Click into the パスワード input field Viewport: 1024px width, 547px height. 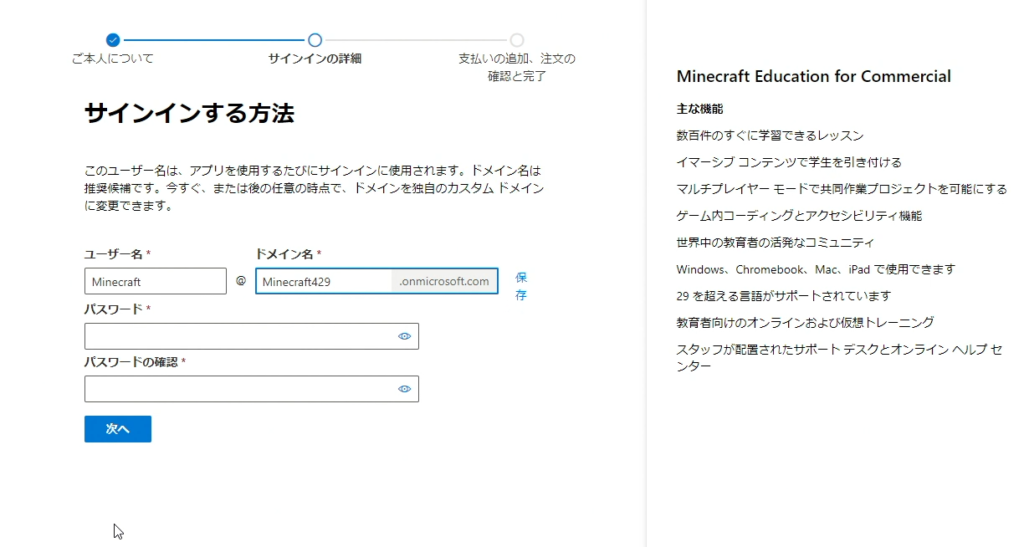point(240,337)
